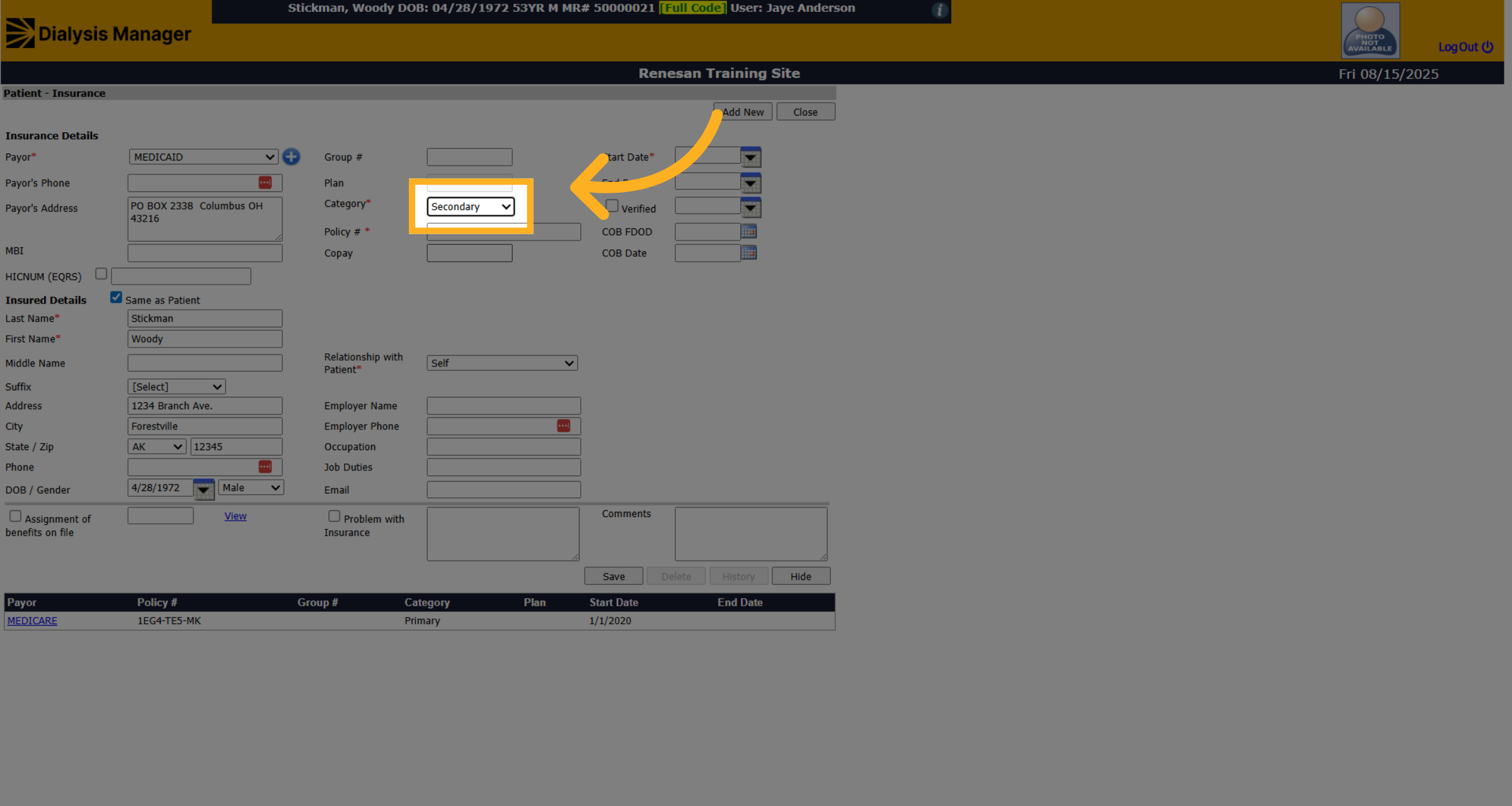Click red icon in Employer Phone field

tap(563, 426)
